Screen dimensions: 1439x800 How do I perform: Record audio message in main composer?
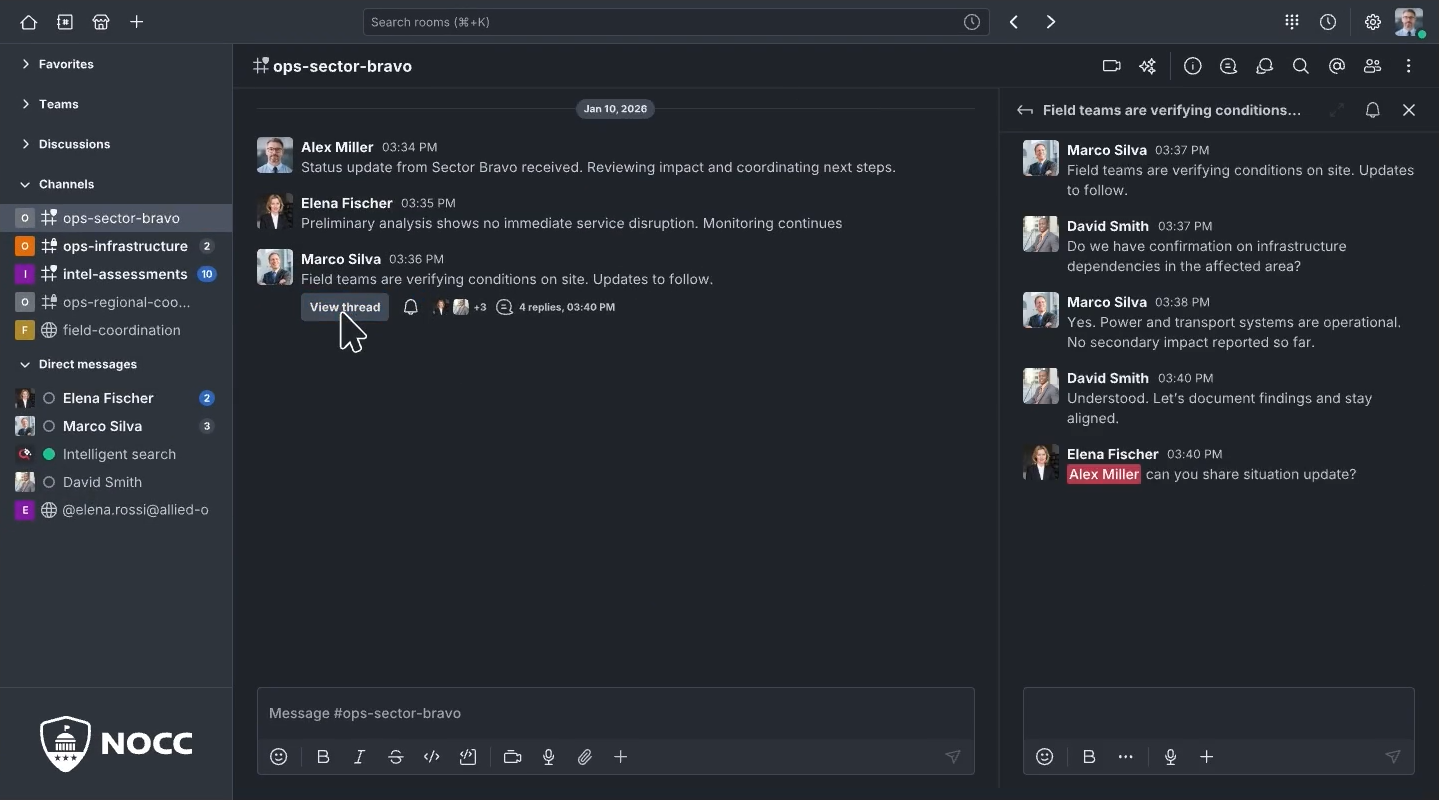pos(549,757)
